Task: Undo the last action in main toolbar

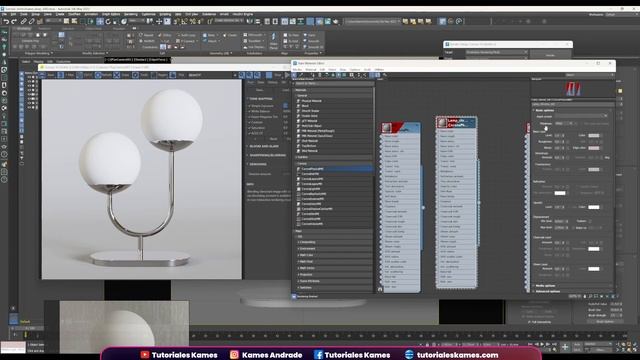Action: (x=6, y=21)
